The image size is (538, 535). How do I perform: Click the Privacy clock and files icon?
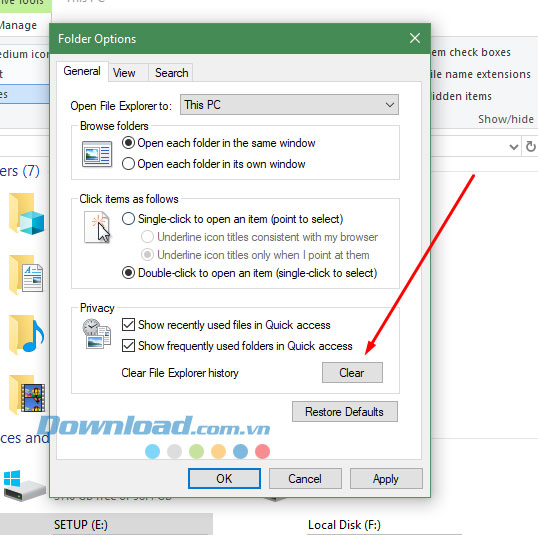97,334
